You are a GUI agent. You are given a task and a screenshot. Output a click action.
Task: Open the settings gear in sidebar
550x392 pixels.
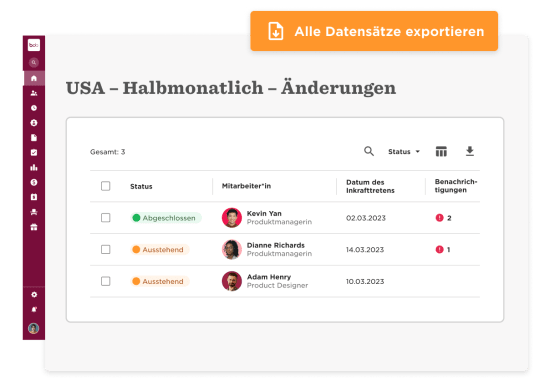(34, 295)
